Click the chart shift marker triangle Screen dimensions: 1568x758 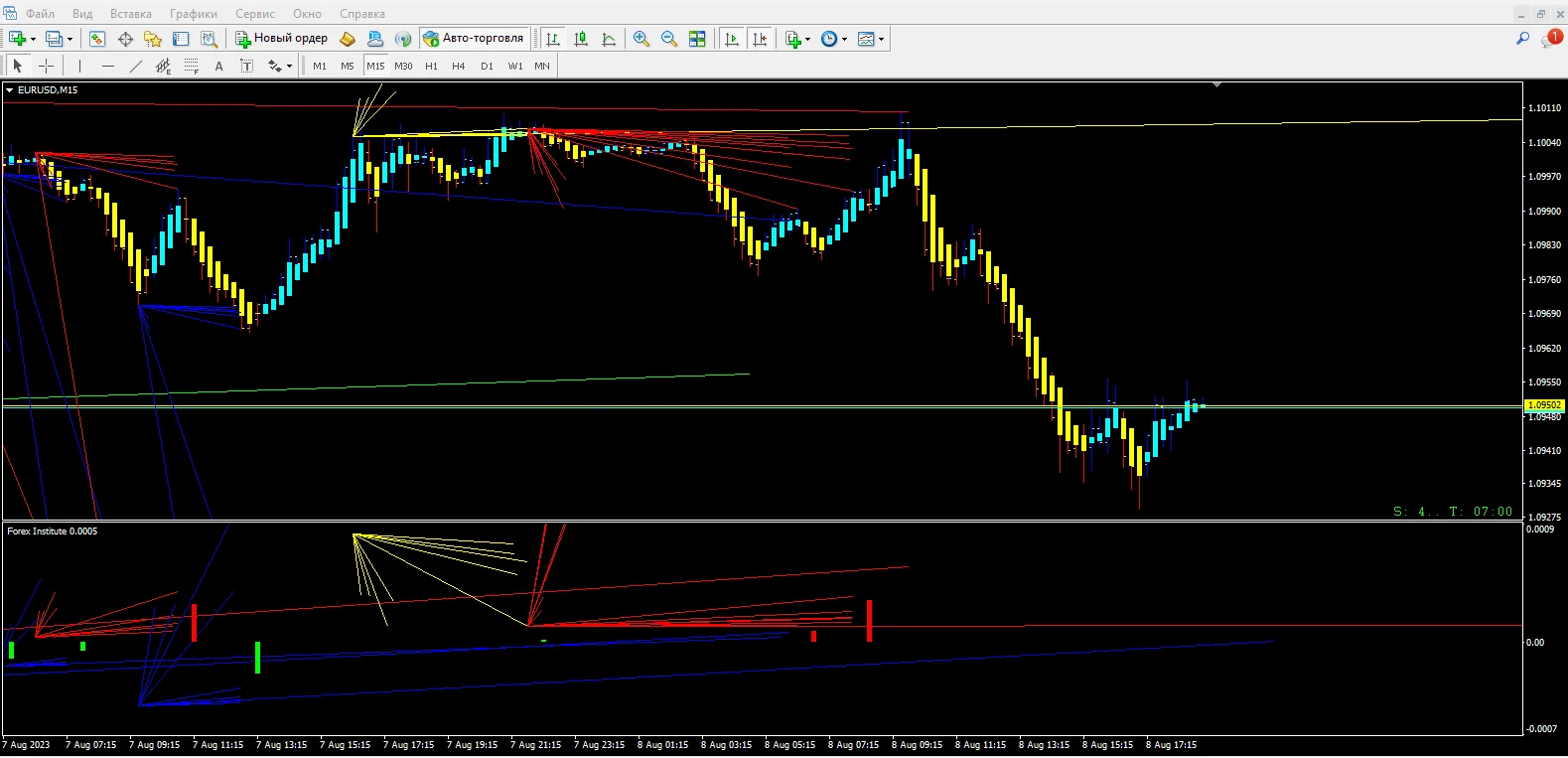click(1216, 85)
